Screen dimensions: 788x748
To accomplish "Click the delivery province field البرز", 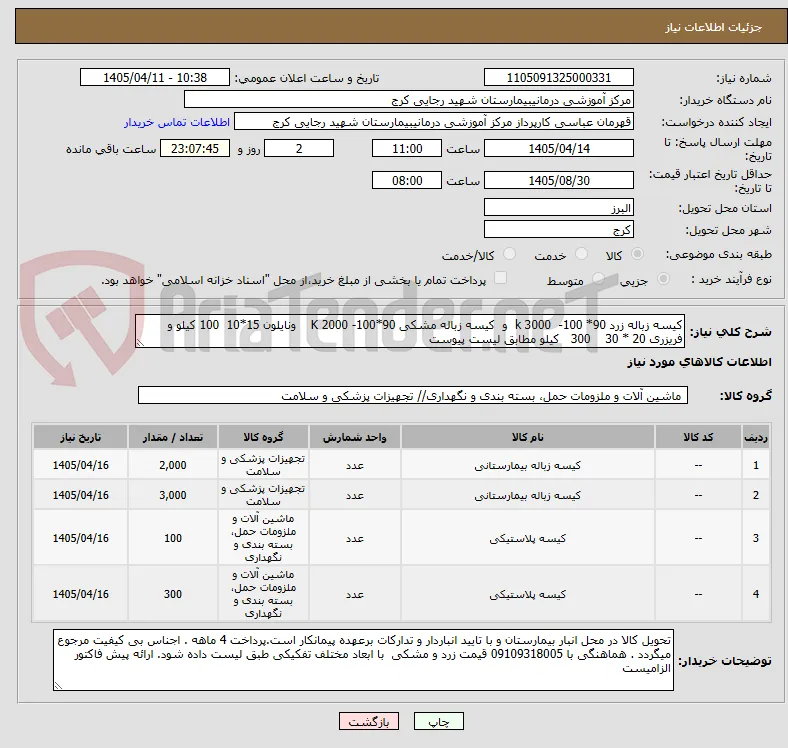I will (558, 207).
